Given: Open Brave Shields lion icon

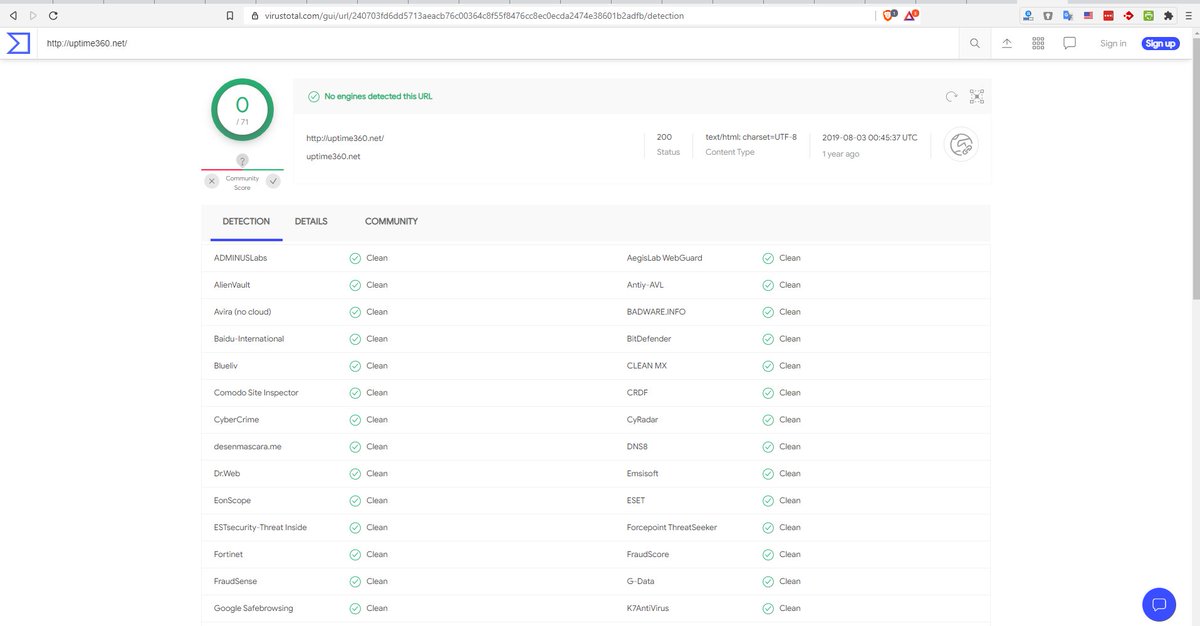Looking at the screenshot, I should pyautogui.click(x=889, y=16).
